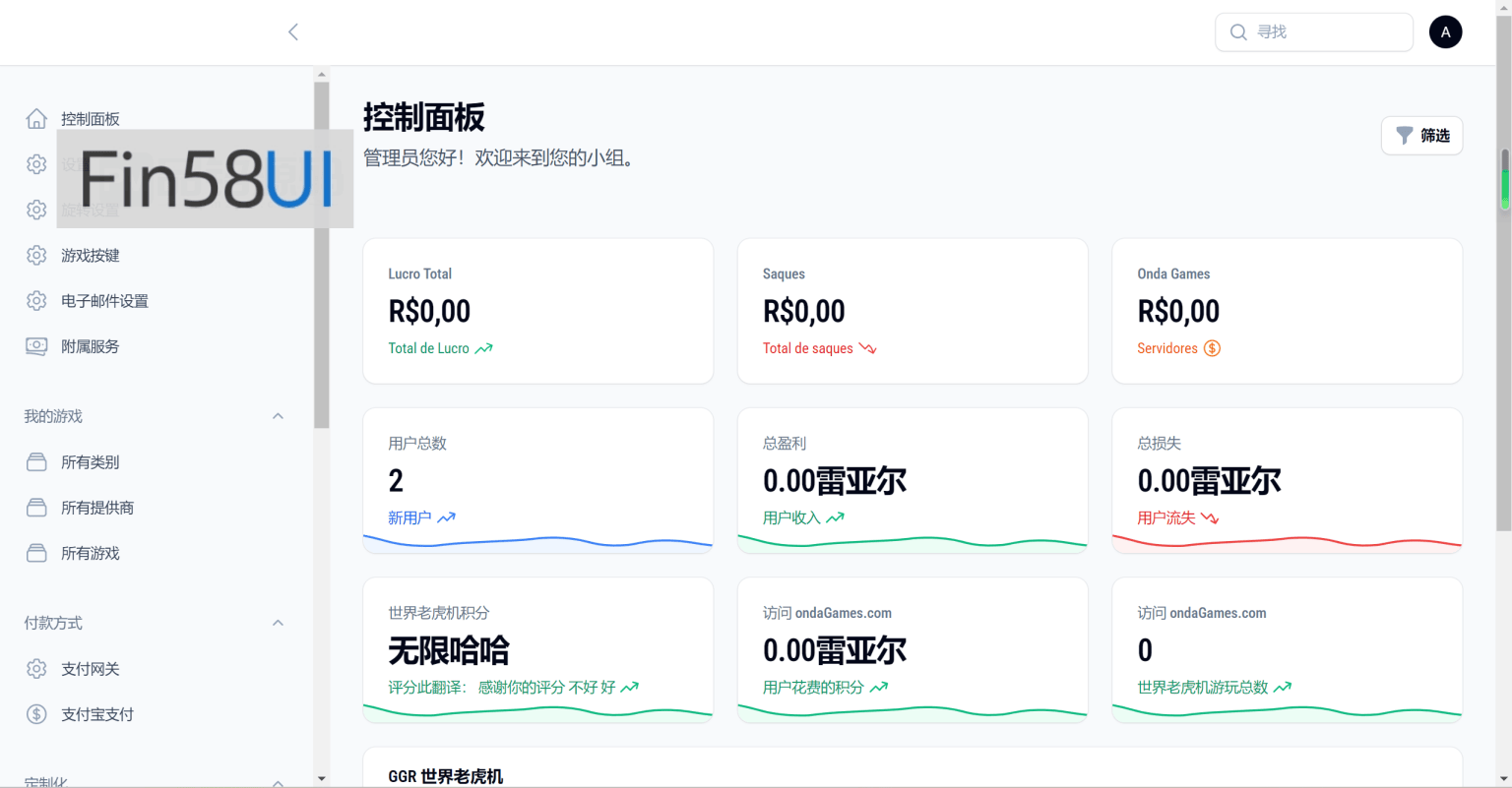Click the dollar icon next to Servidores
Screen dimensions: 1512x788
click(x=1212, y=348)
